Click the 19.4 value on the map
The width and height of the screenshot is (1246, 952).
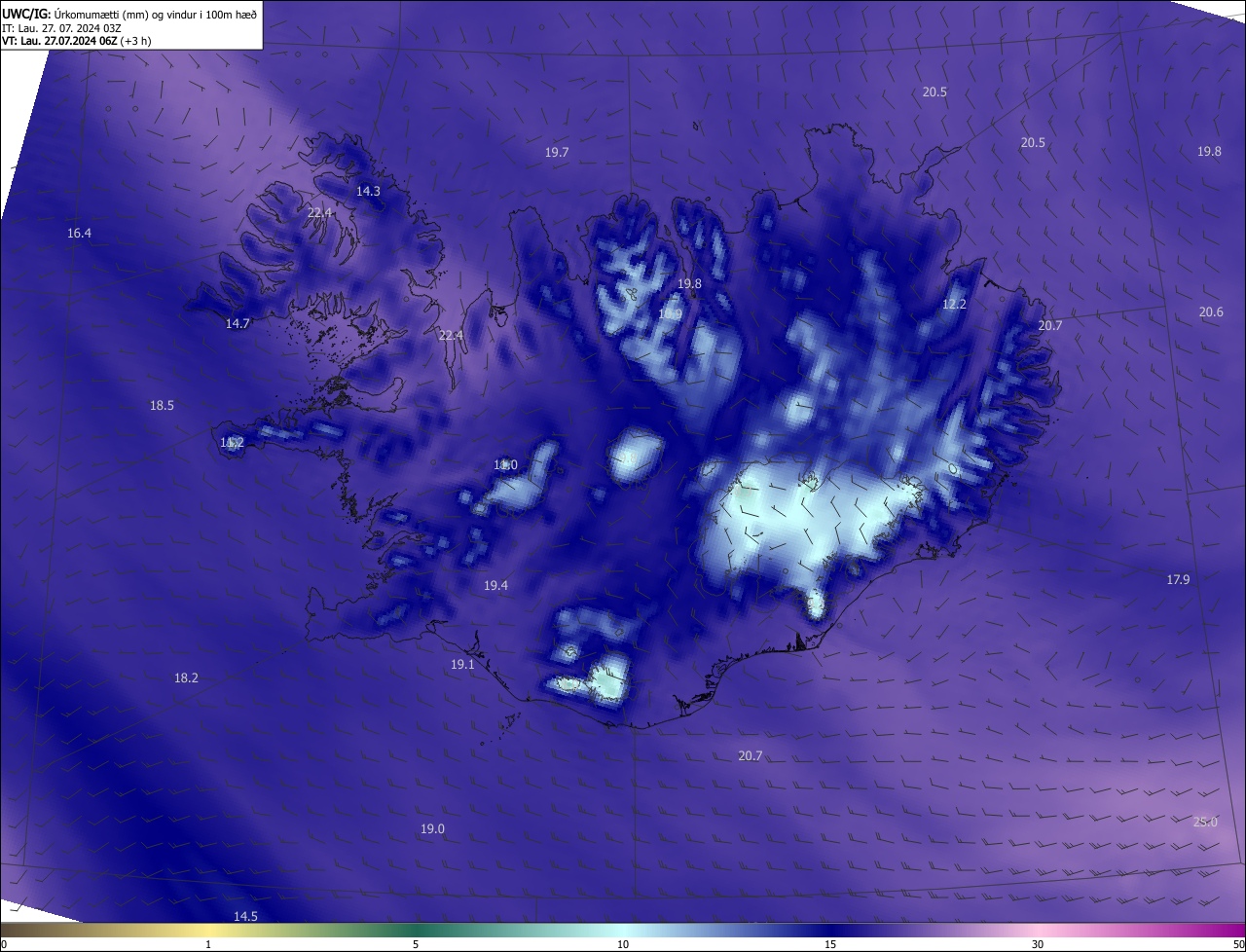tap(495, 585)
